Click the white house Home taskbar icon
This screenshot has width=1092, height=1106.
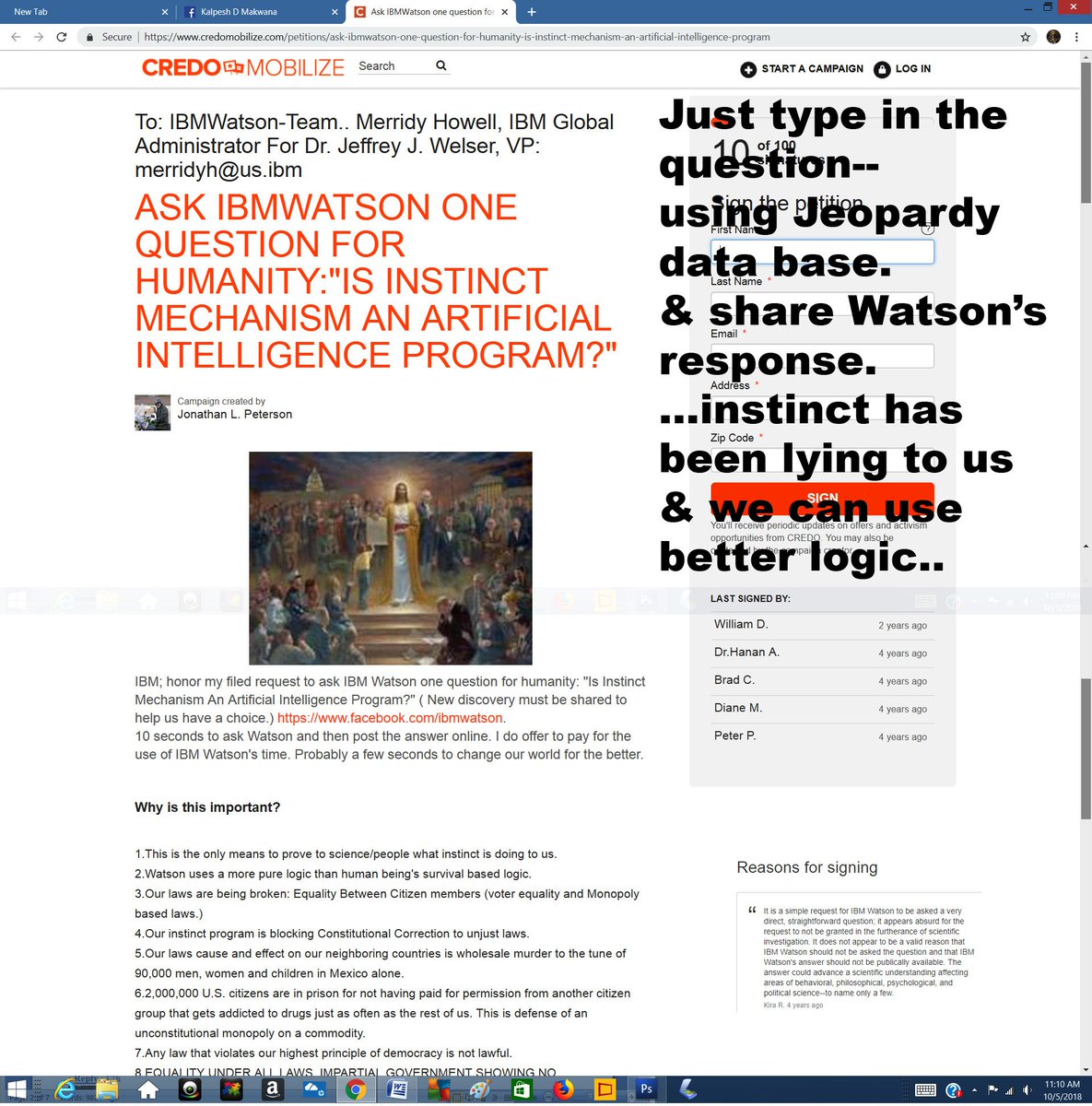click(x=148, y=1089)
